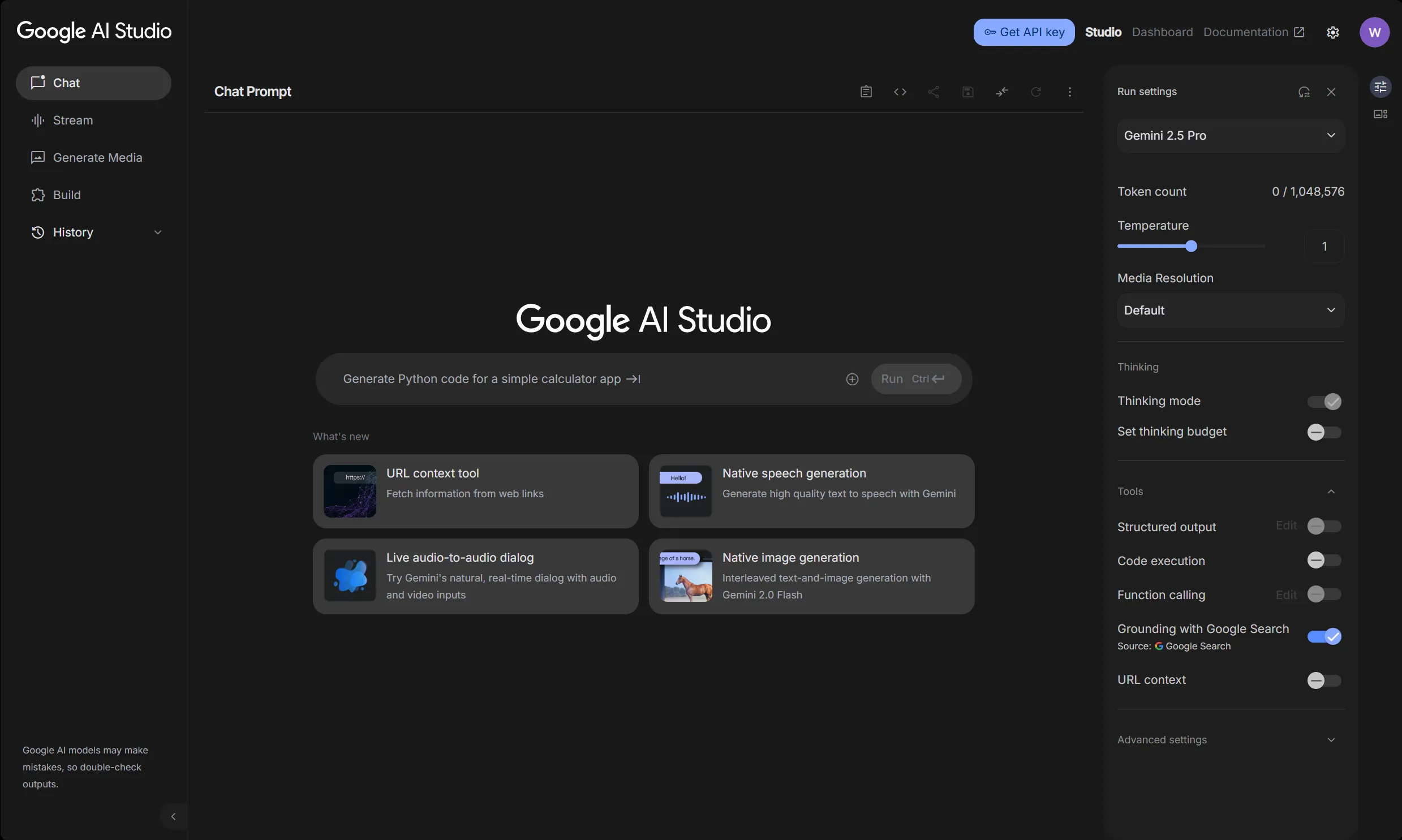The height and width of the screenshot is (840, 1402).
Task: Open the three-dot more options menu
Action: click(x=1070, y=92)
